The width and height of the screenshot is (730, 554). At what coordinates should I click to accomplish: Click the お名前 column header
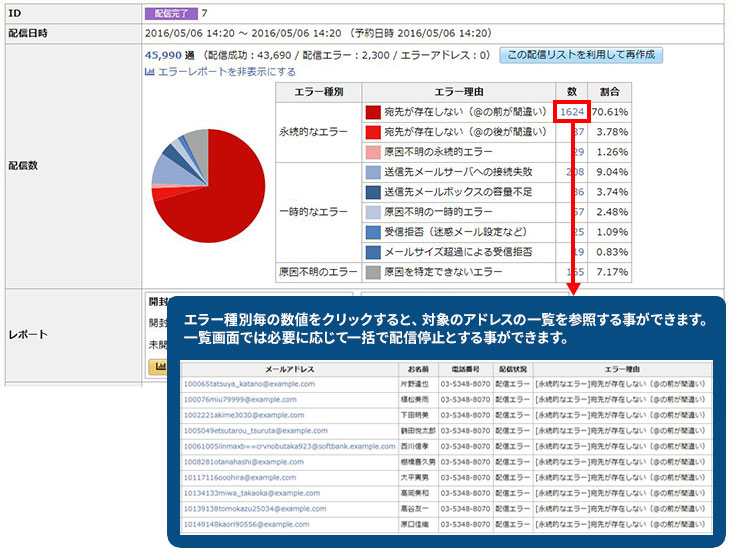[x=418, y=369]
